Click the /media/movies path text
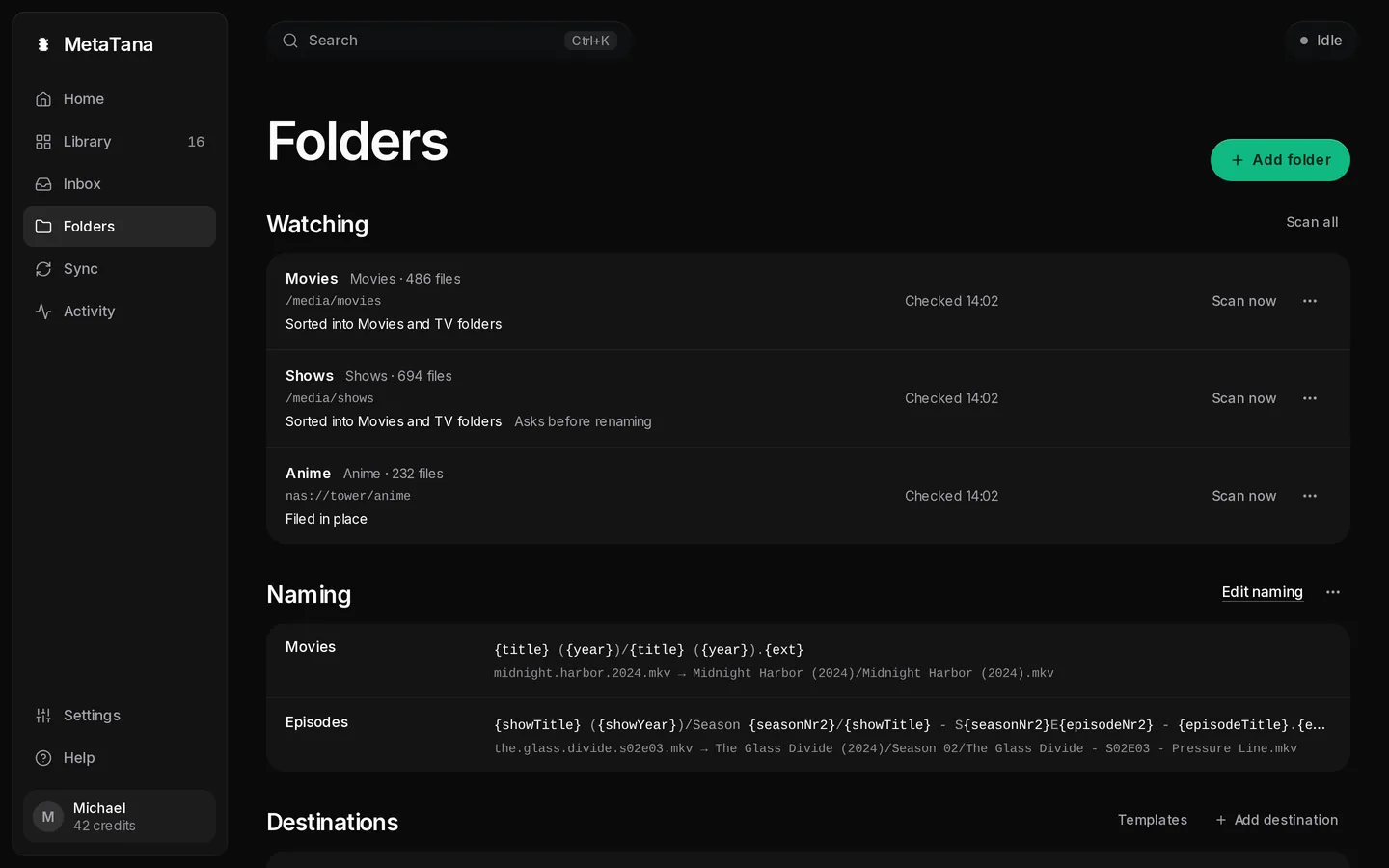The image size is (1389, 868). (x=333, y=301)
